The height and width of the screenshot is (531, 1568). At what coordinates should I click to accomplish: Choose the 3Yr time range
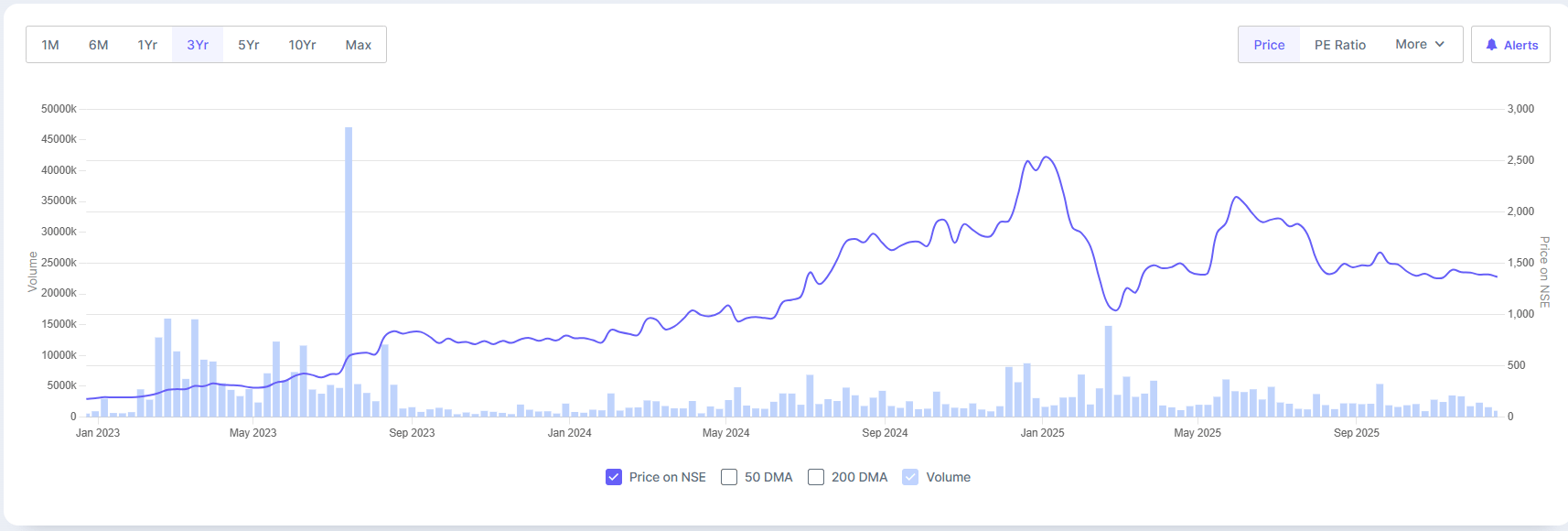198,45
